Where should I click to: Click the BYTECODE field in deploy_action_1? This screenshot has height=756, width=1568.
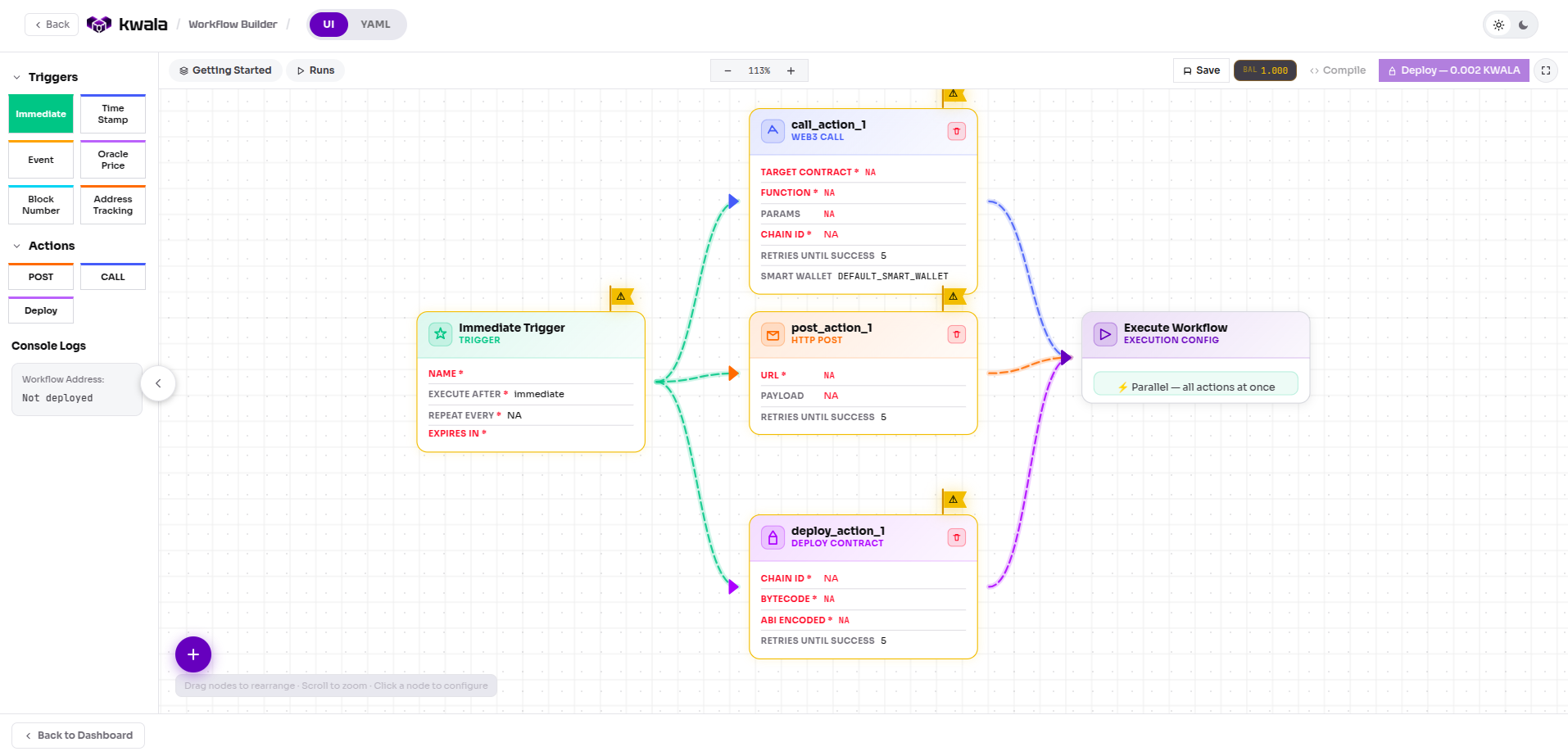pyautogui.click(x=863, y=599)
